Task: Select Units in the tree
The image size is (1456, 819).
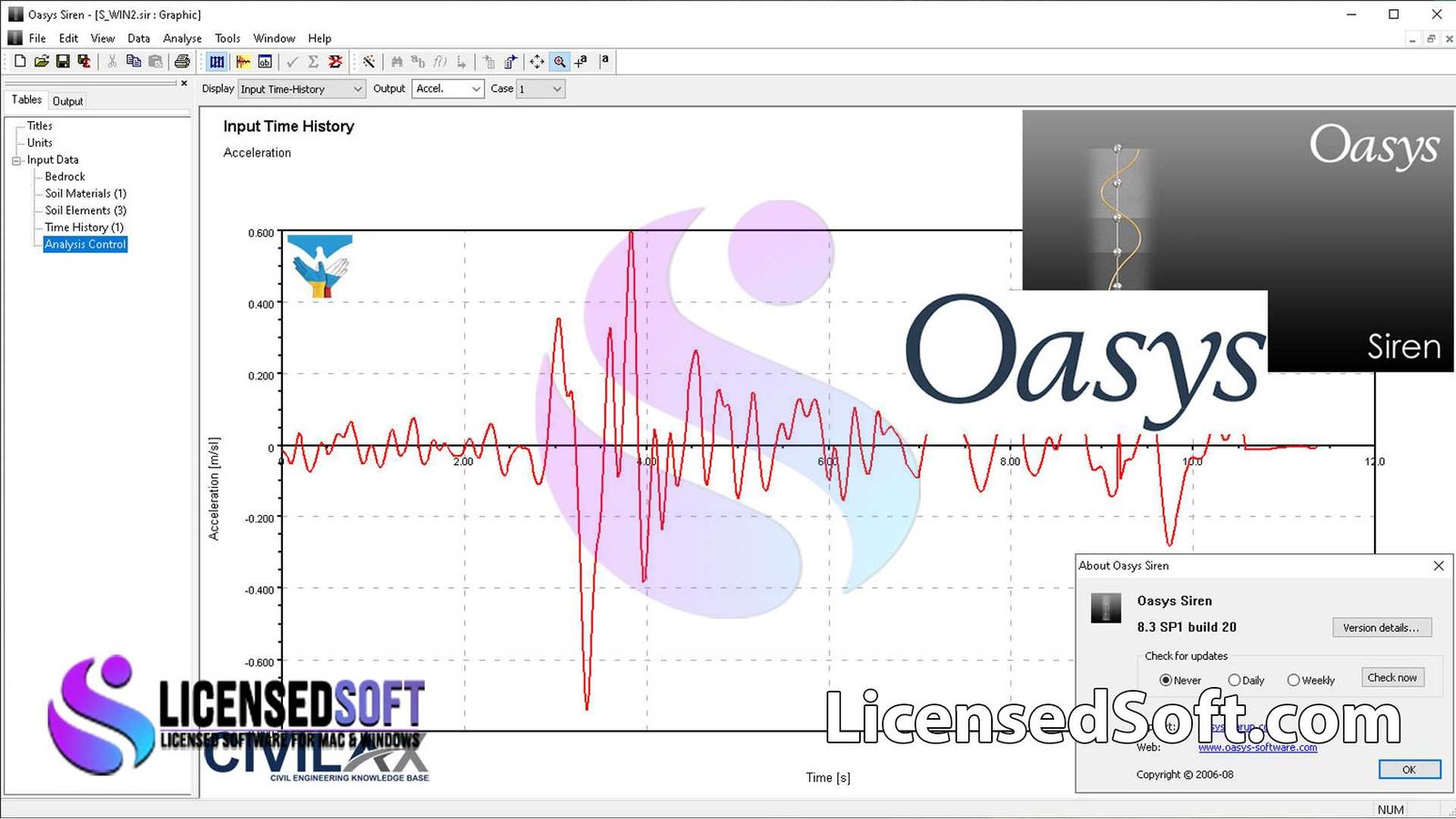Action: [x=39, y=143]
